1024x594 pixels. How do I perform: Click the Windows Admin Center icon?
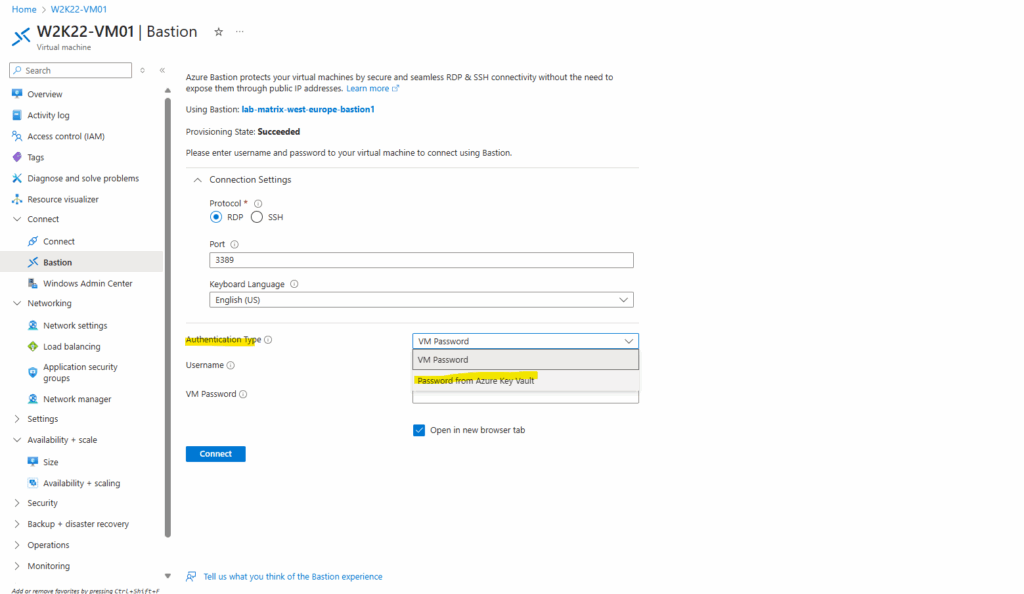[33, 283]
